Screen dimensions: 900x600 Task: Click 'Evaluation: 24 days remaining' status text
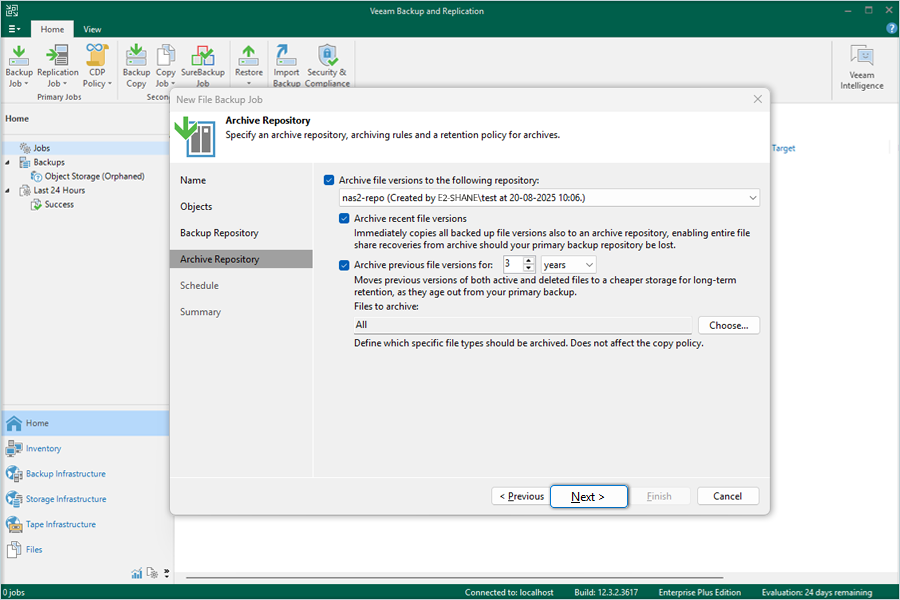[817, 593]
